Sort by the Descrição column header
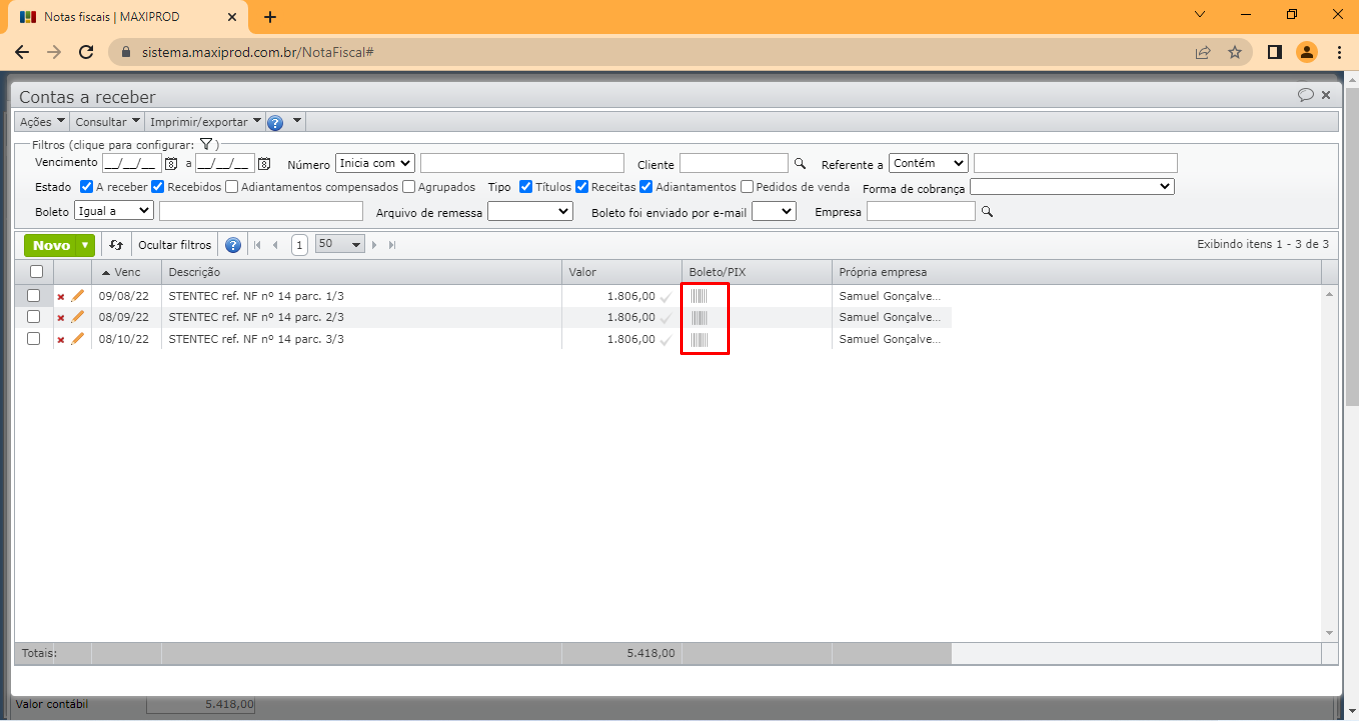1359x721 pixels. tap(361, 272)
